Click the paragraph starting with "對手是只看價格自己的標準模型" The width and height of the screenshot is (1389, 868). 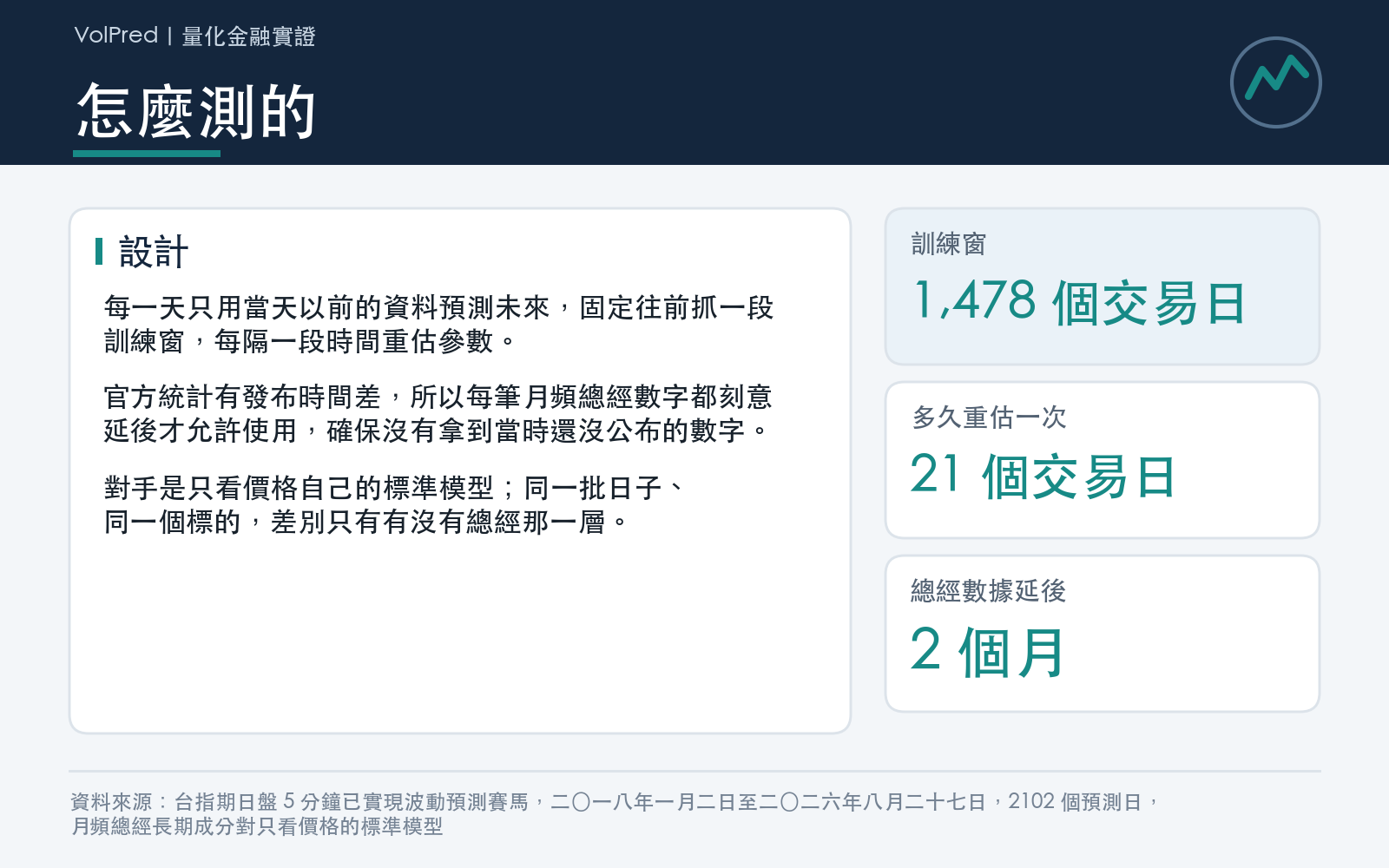(x=395, y=505)
